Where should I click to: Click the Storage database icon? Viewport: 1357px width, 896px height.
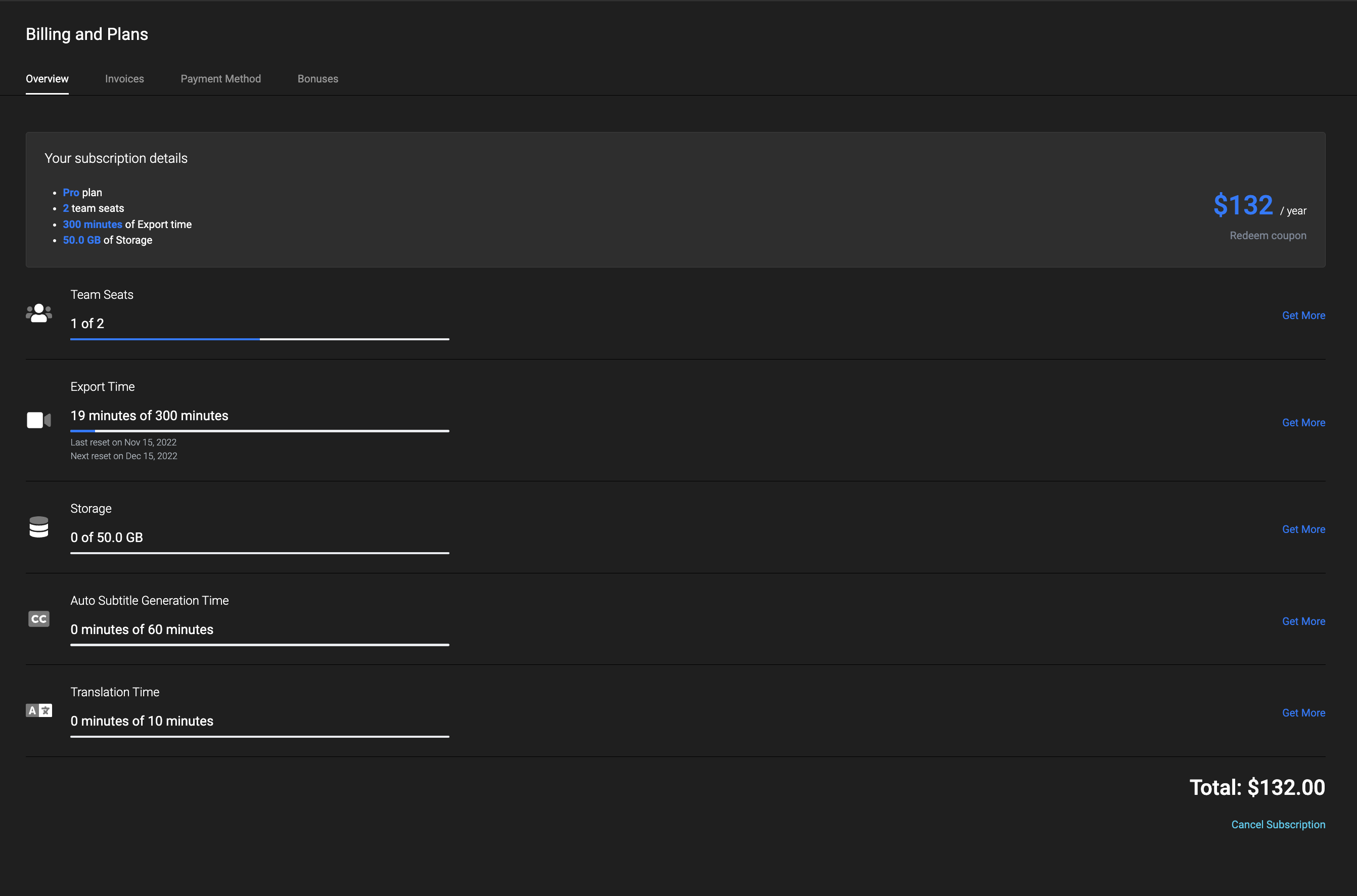[x=39, y=527]
